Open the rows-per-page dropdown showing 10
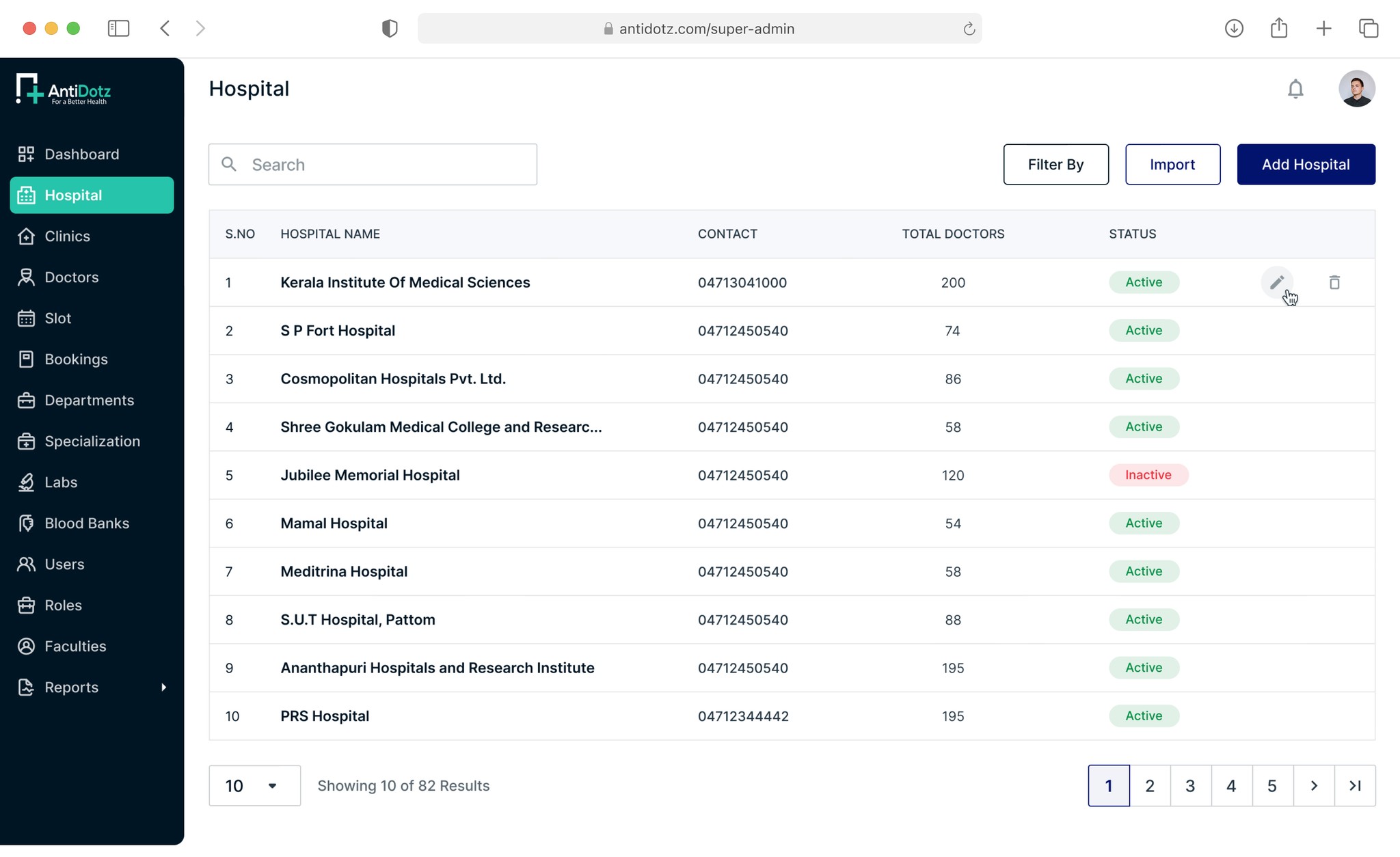 click(x=254, y=786)
